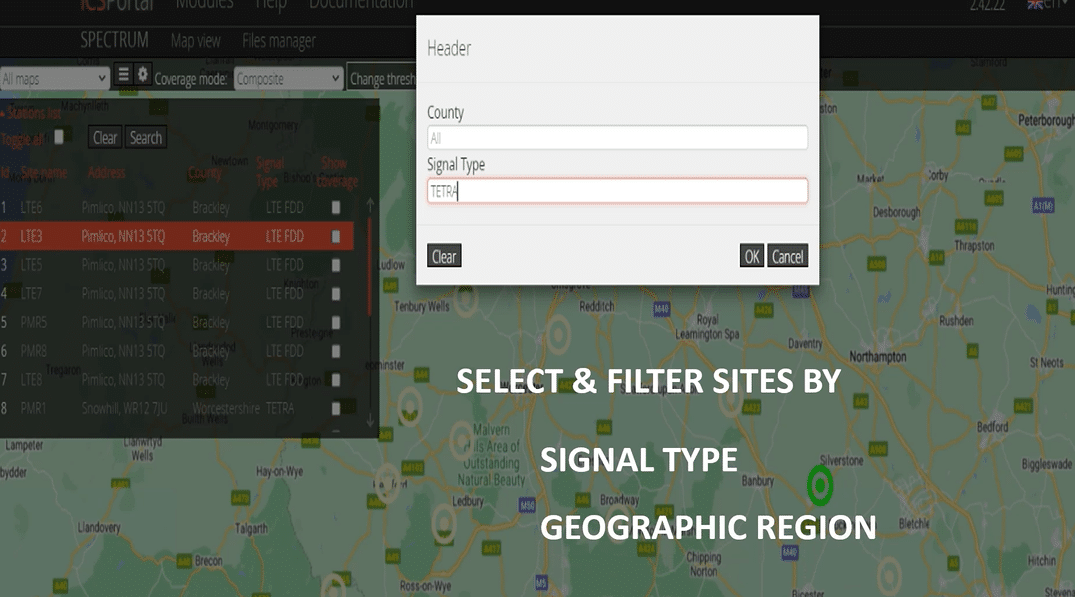Viewport: 1075px width, 597px height.
Task: Toggle coverage checkbox for LTE3 row
Action: point(336,237)
